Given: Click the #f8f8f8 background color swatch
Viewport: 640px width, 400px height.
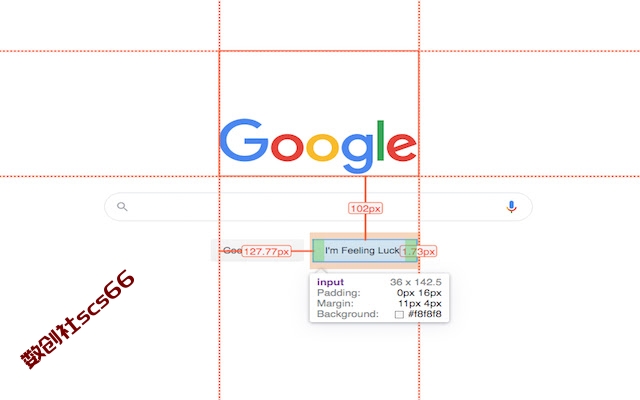Looking at the screenshot, I should click(x=399, y=314).
